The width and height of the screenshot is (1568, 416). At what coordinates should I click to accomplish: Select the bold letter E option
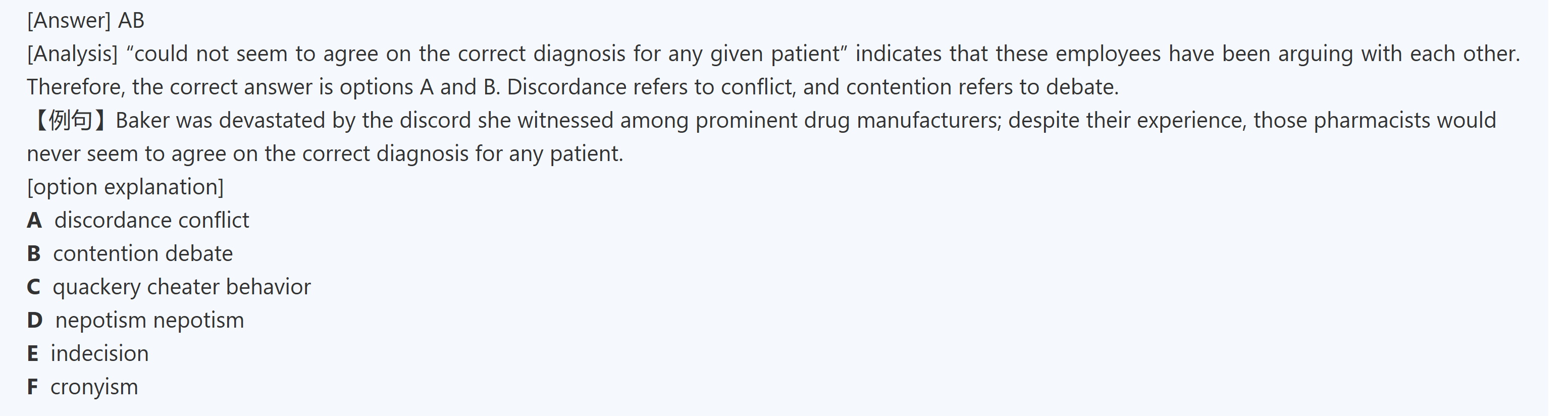click(32, 354)
